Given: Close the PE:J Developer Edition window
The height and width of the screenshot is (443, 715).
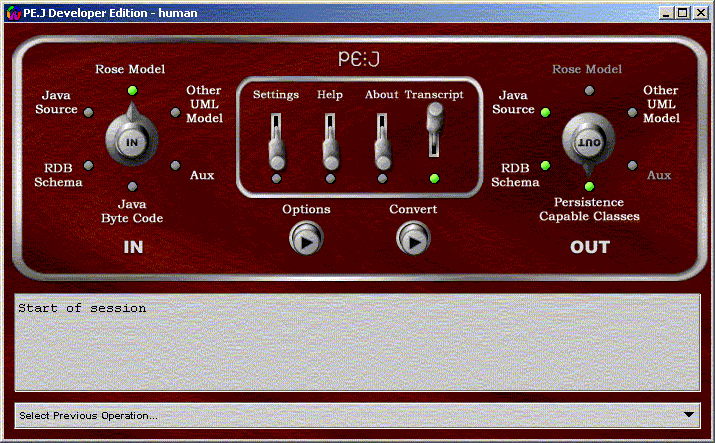Looking at the screenshot, I should 700,13.
